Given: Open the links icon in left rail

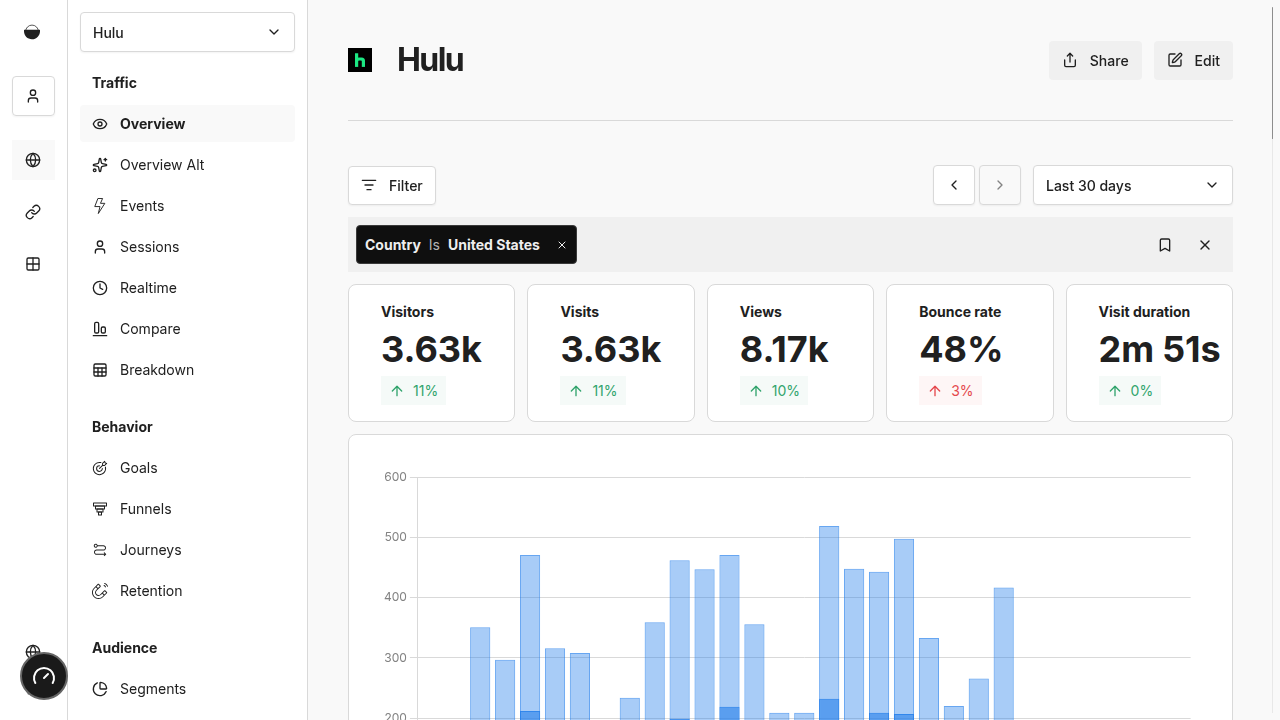Looking at the screenshot, I should click(33, 212).
